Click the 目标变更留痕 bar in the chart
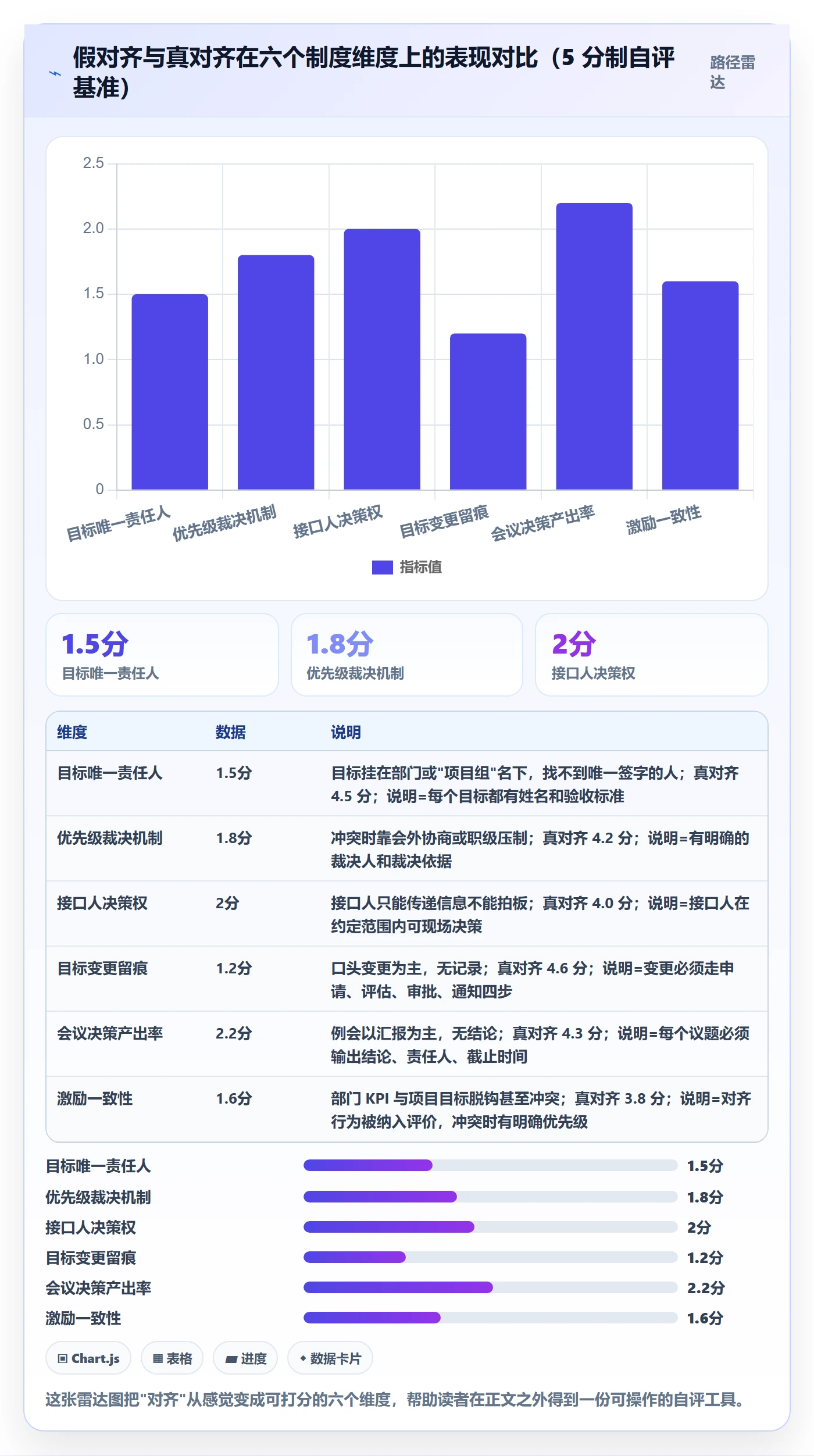 [488, 412]
